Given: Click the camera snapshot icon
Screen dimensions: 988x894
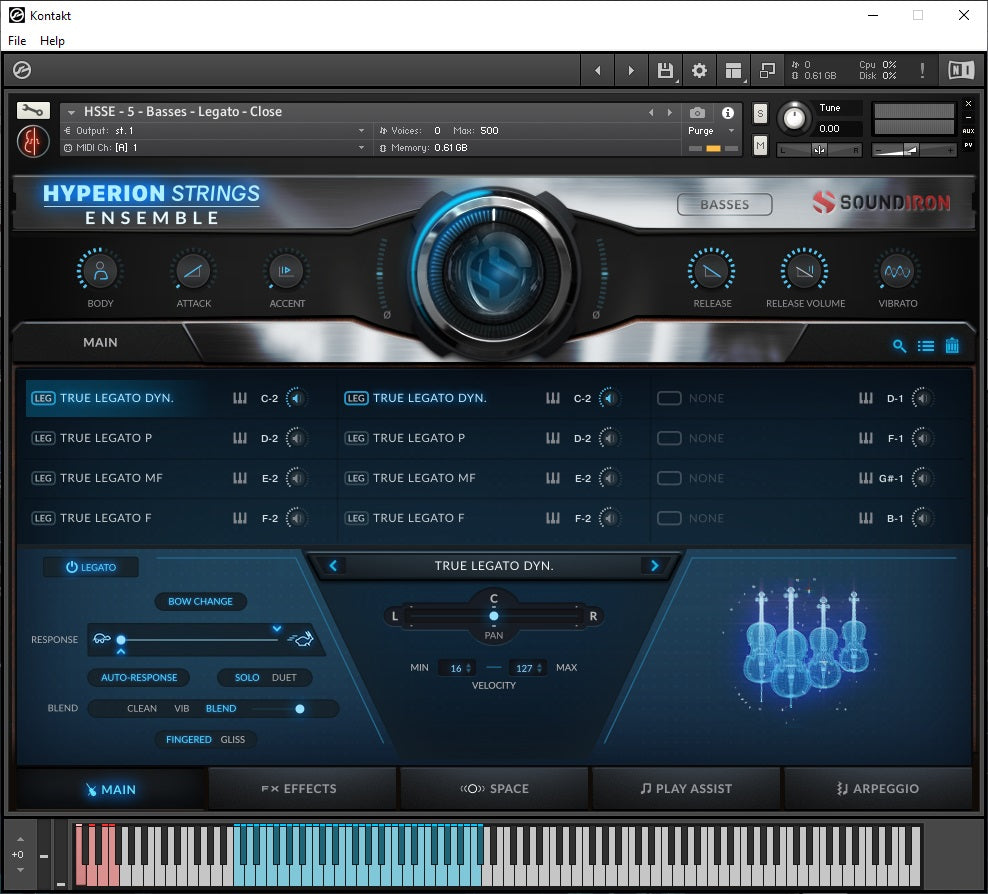Looking at the screenshot, I should 697,113.
